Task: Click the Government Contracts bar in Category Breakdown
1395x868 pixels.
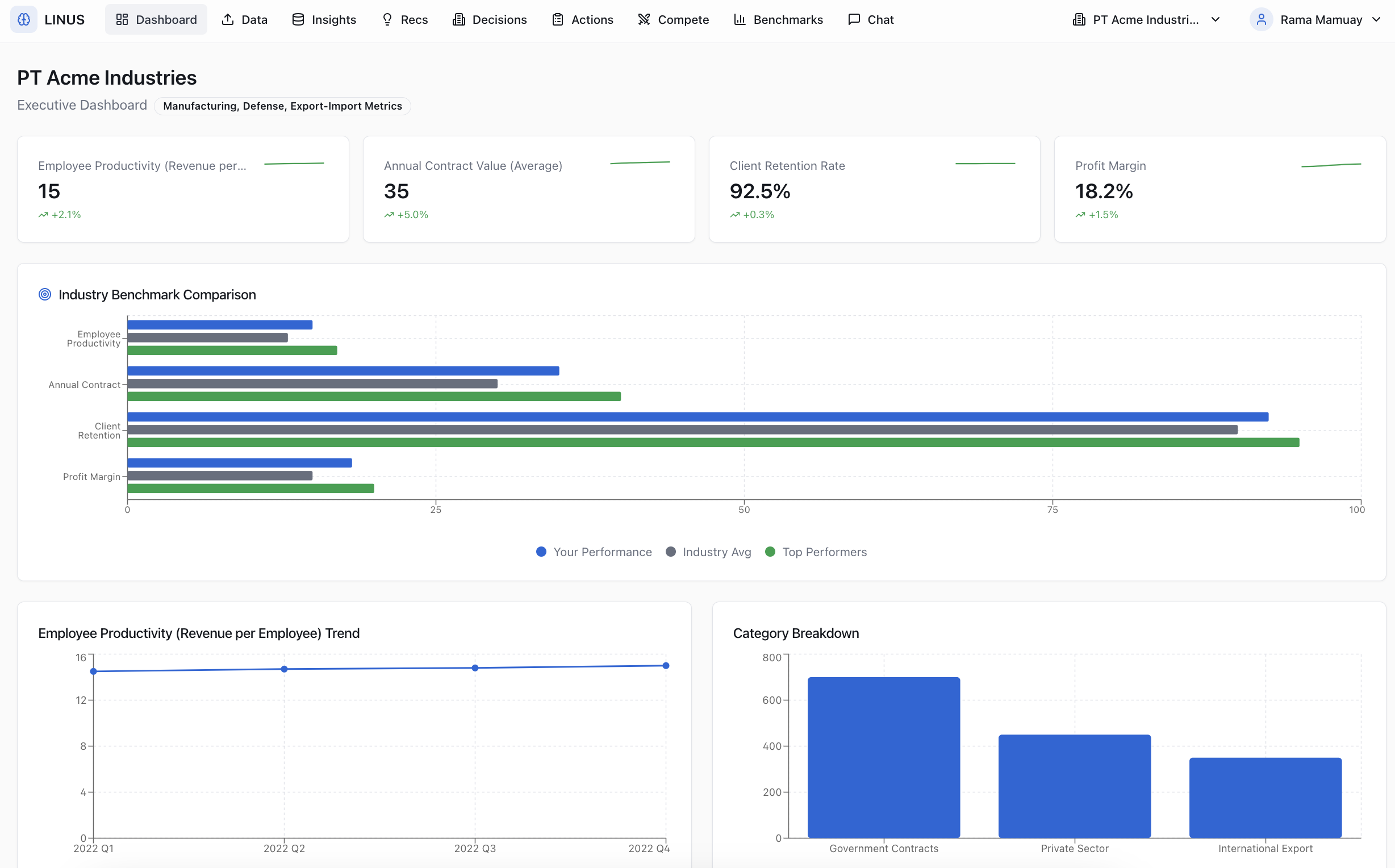Action: tap(884, 757)
